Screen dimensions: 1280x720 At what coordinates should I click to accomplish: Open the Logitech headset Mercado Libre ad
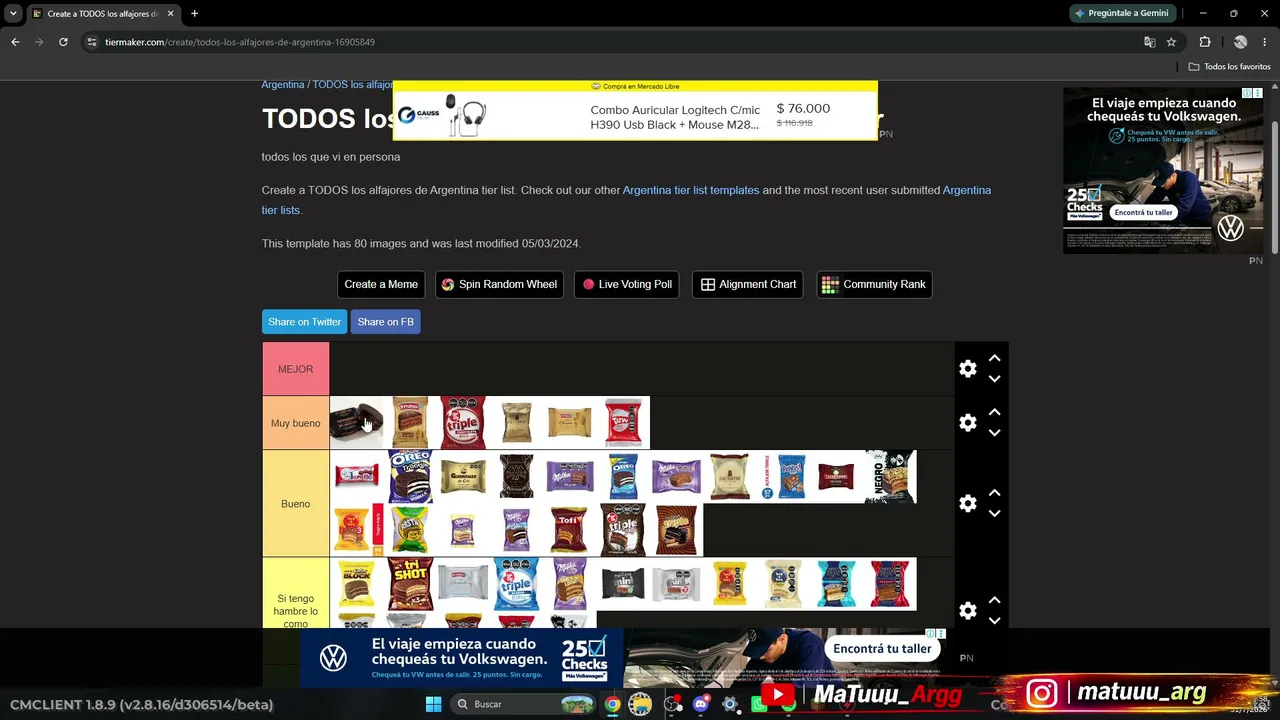click(x=635, y=111)
